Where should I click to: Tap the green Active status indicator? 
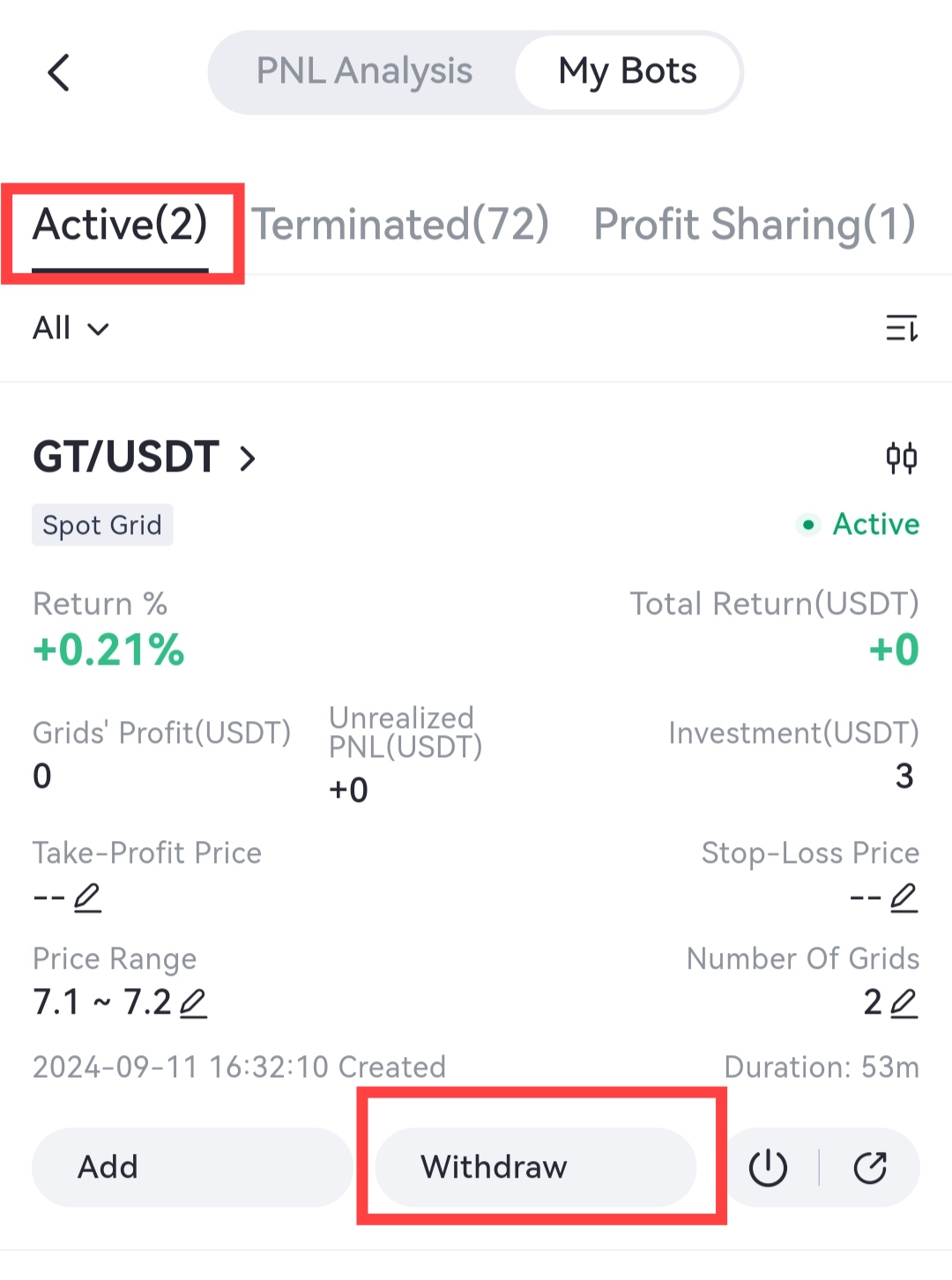click(x=859, y=525)
